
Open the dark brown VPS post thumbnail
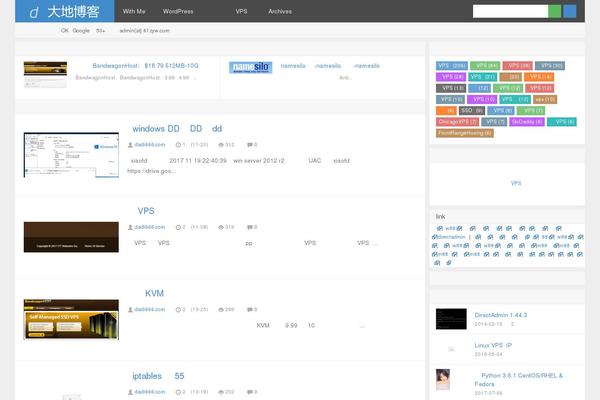pyautogui.click(x=71, y=237)
